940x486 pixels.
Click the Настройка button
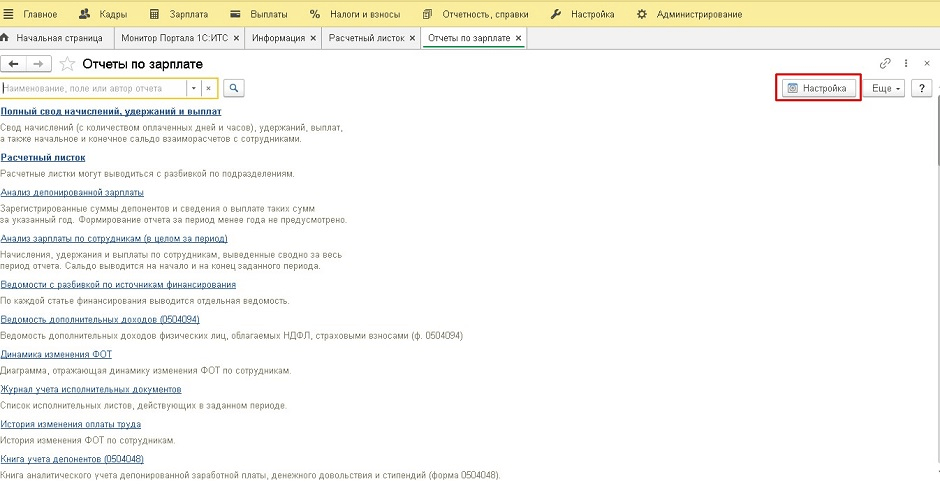pos(820,88)
